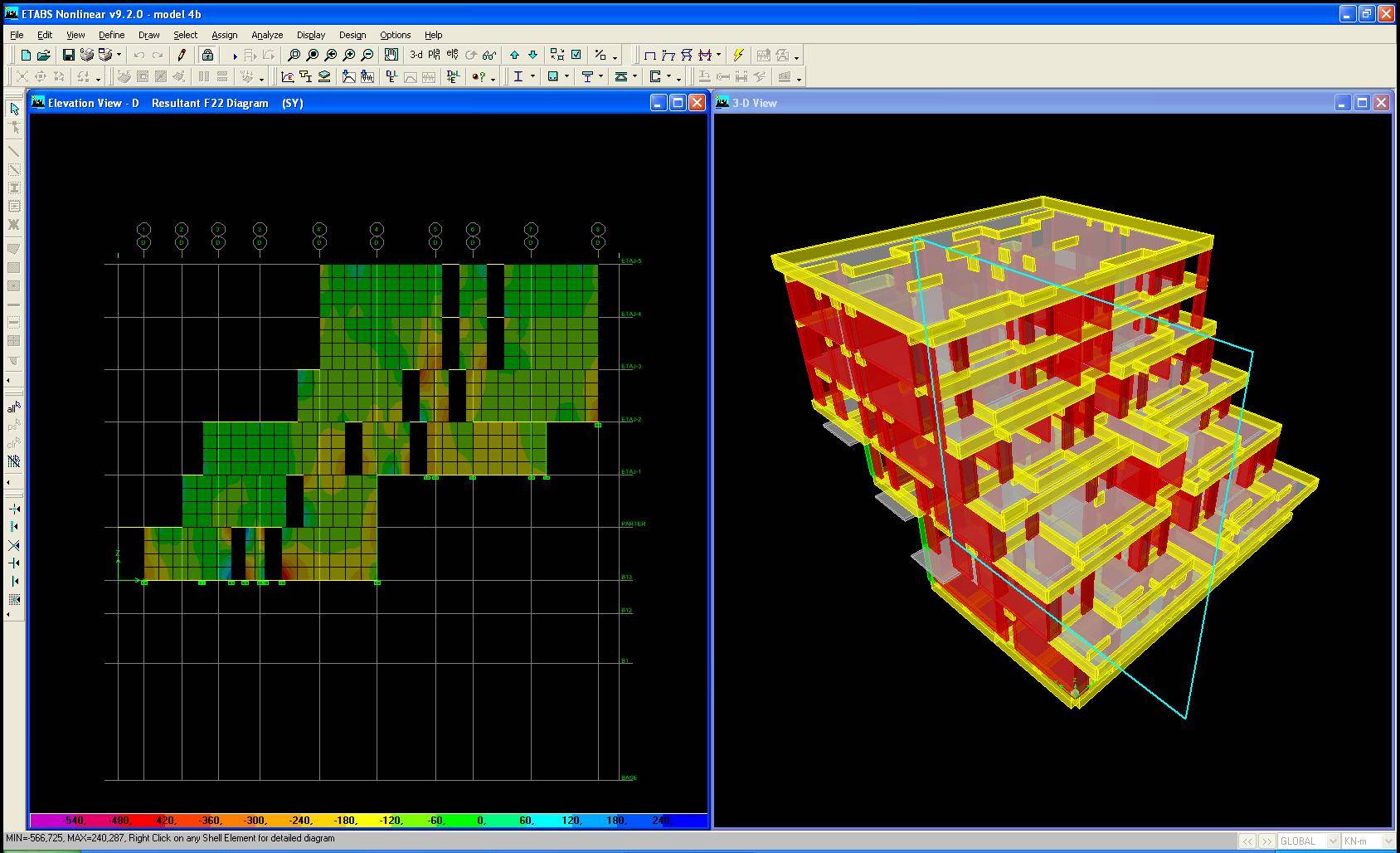This screenshot has width=1400, height=853.
Task: Open the Display menu
Action: click(x=311, y=35)
